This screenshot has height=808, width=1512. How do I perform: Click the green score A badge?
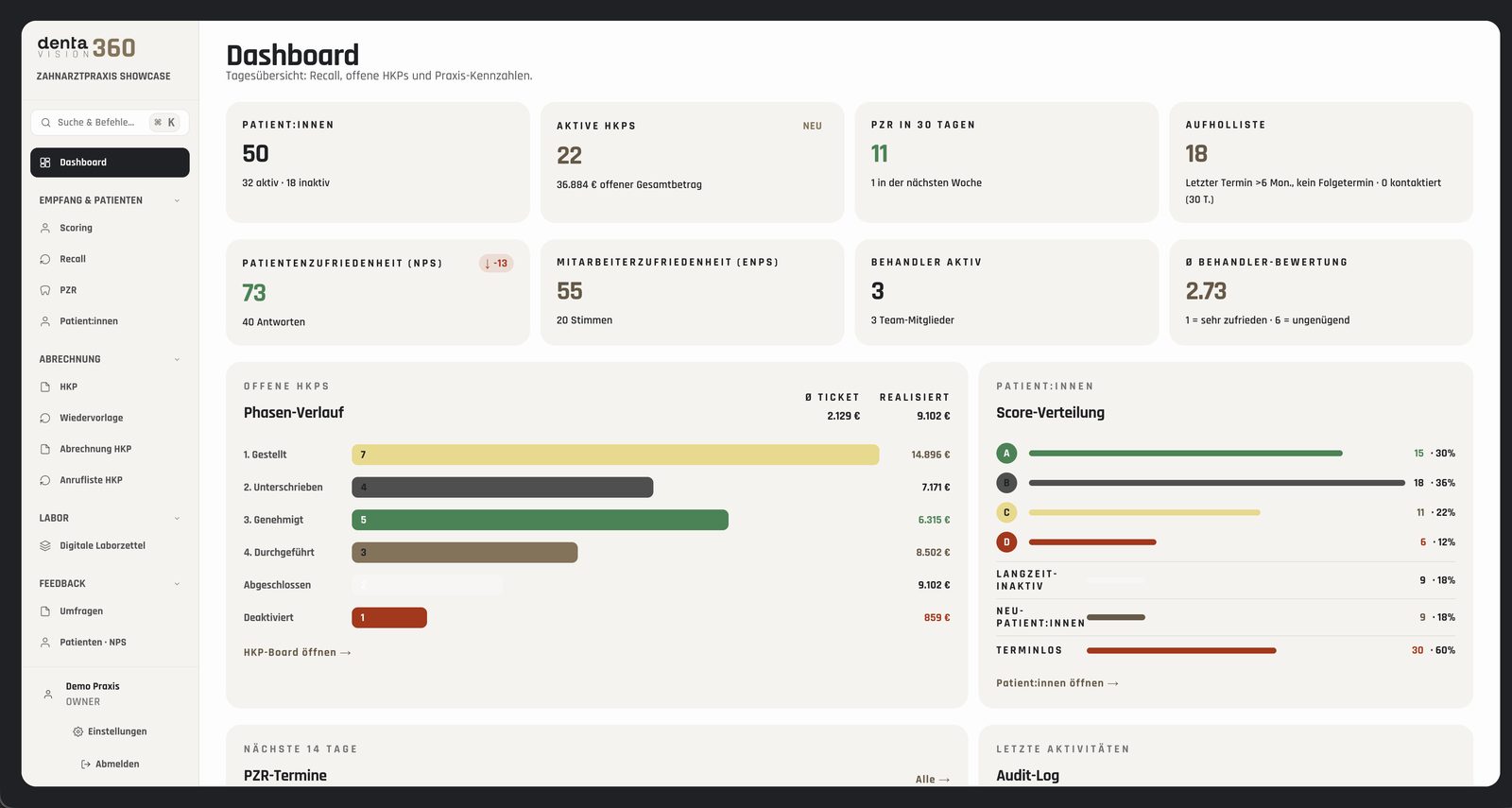(1006, 454)
